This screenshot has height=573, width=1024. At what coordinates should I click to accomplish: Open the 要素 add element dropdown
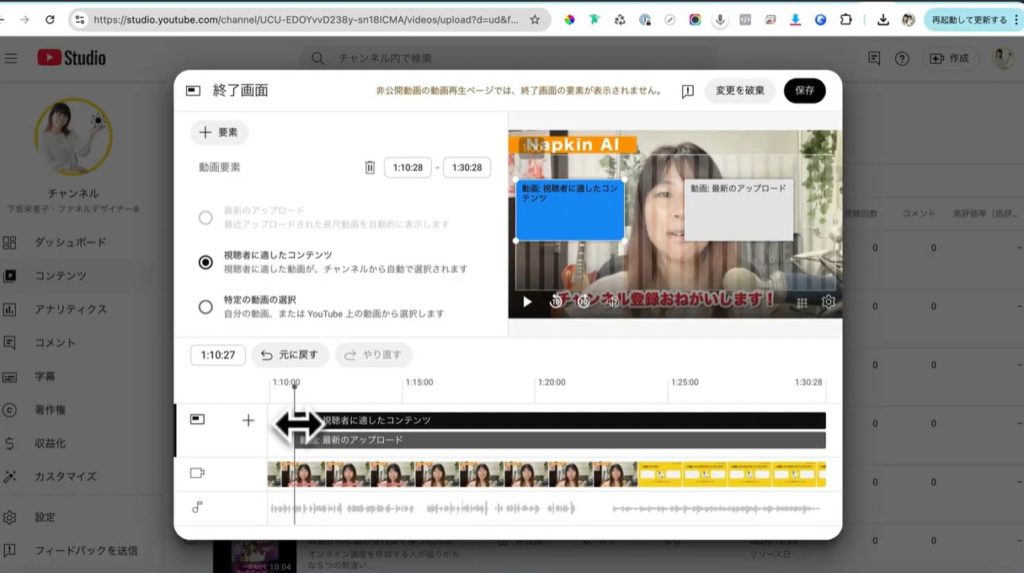(x=219, y=132)
